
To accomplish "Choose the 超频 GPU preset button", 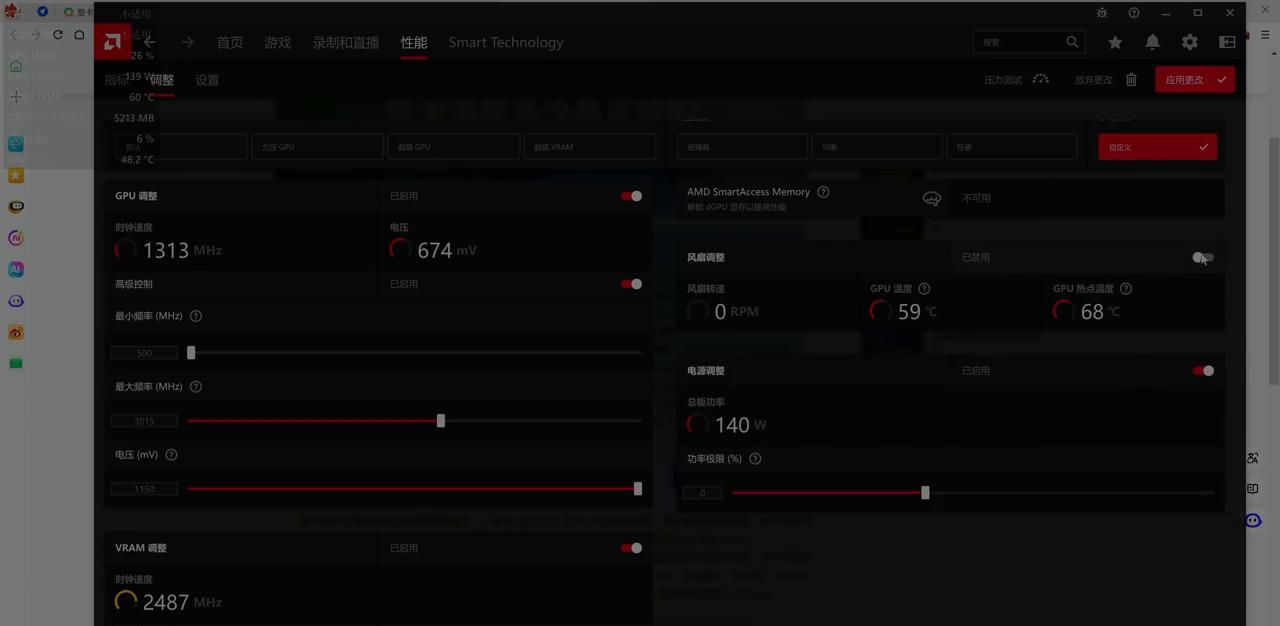I will (x=453, y=147).
